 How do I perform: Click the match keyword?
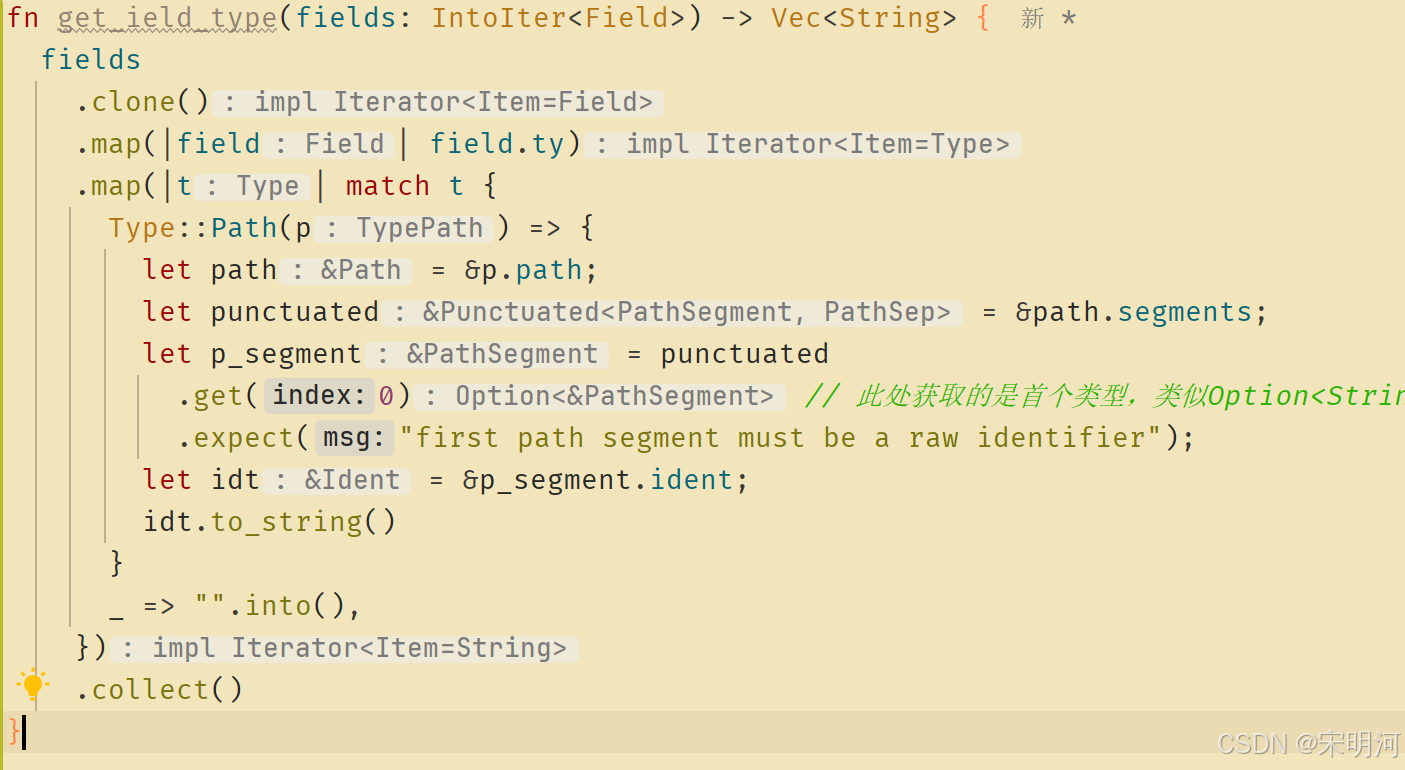387,186
